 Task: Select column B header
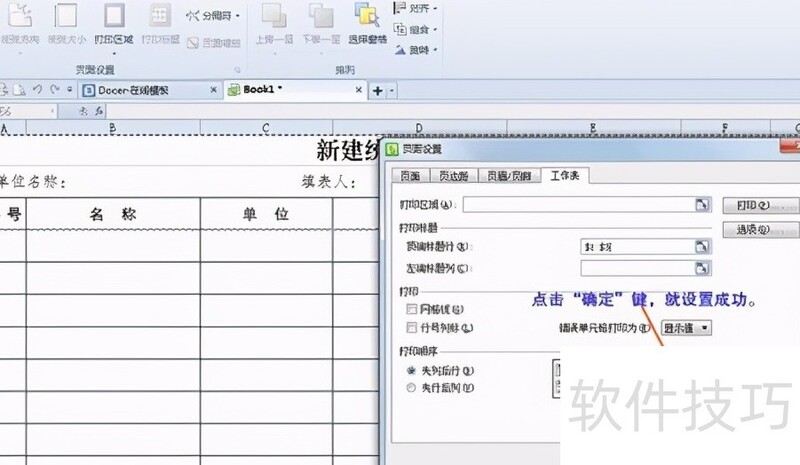(x=113, y=128)
